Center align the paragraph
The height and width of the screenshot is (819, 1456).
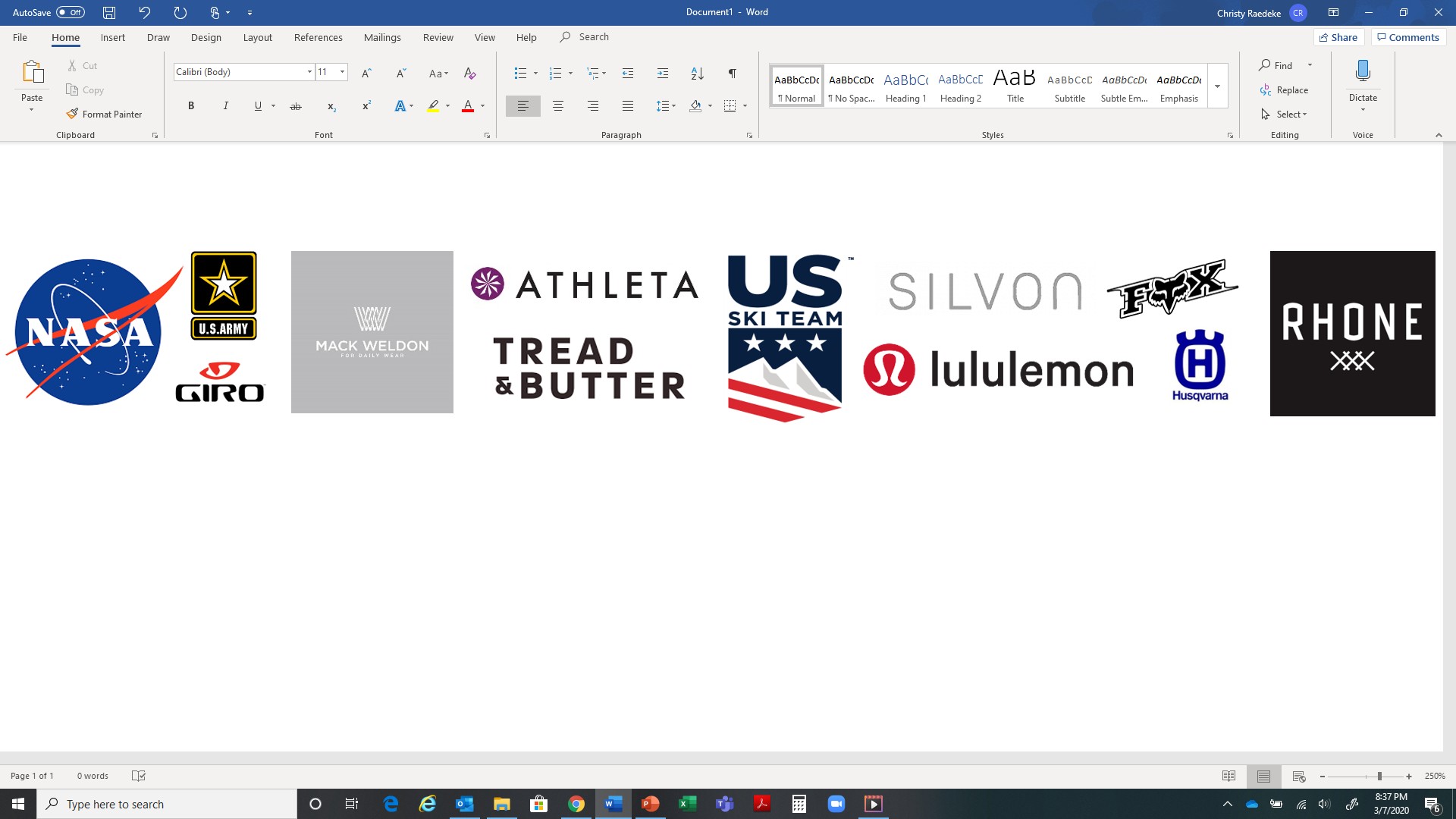point(558,106)
